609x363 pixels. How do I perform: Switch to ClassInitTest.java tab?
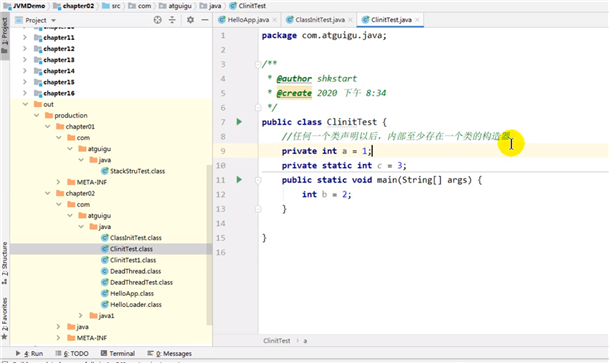pyautogui.click(x=320, y=20)
